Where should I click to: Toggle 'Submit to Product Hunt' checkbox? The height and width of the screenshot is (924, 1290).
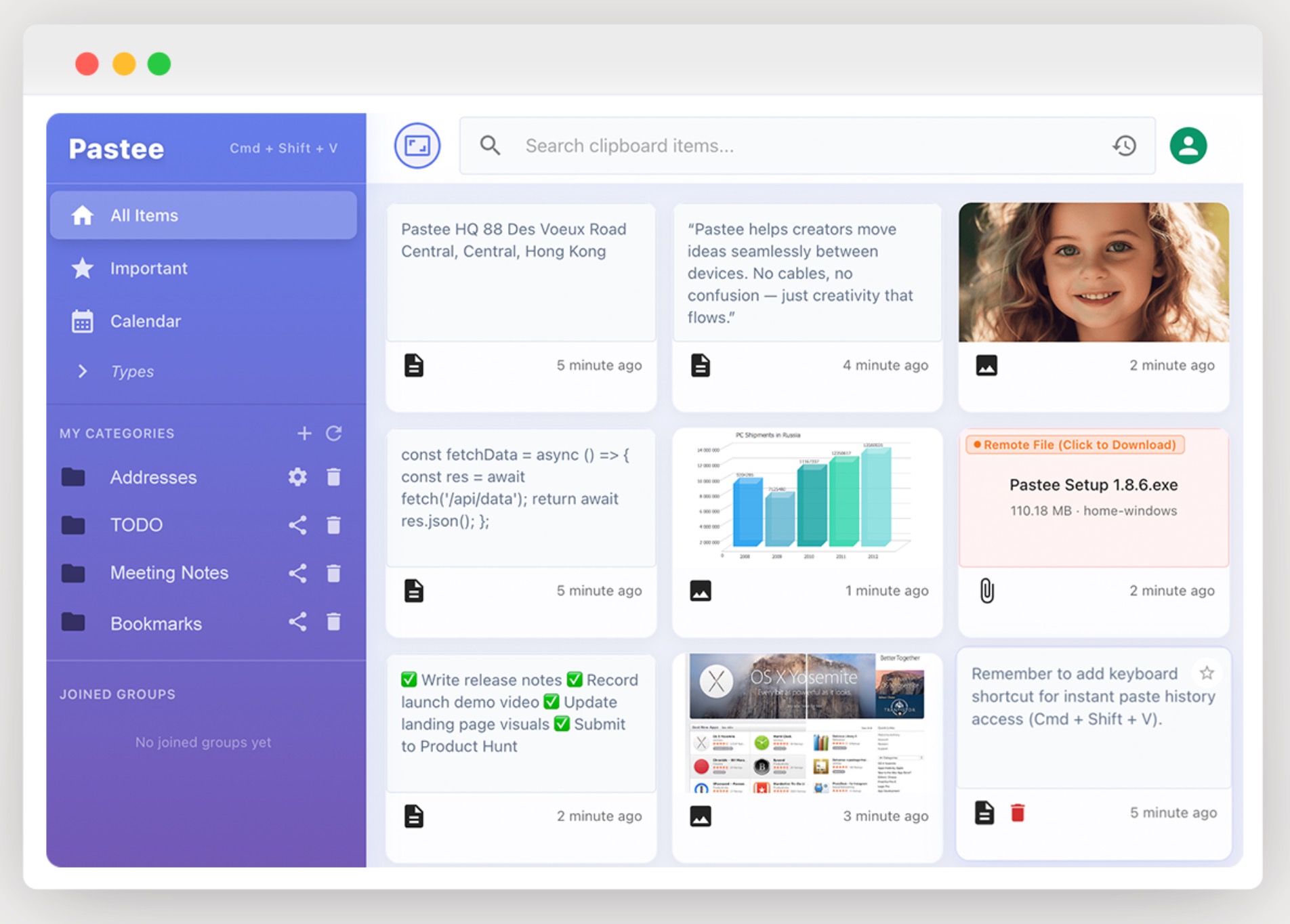tap(561, 724)
